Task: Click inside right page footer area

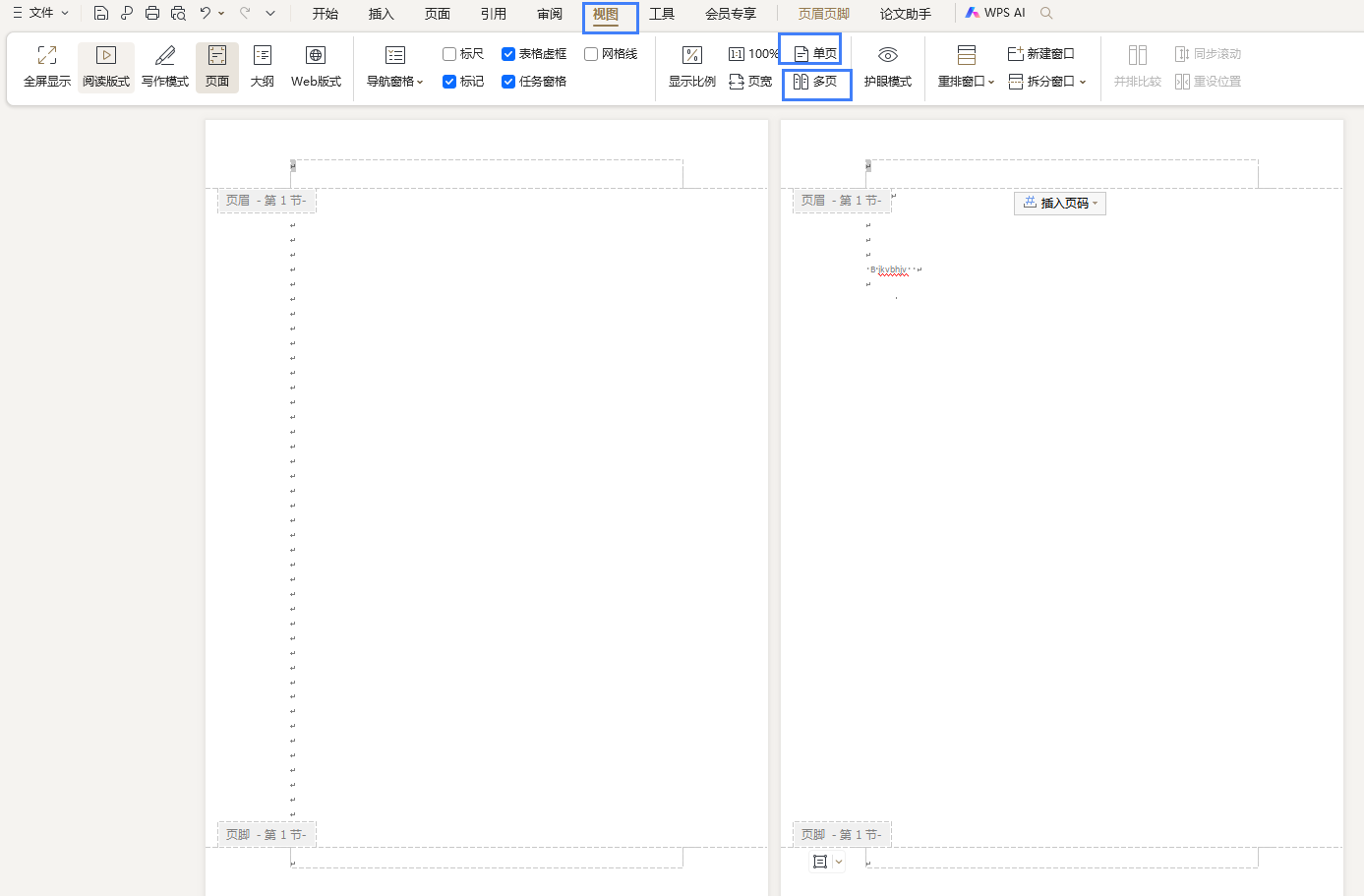Action: pyautogui.click(x=1062, y=859)
